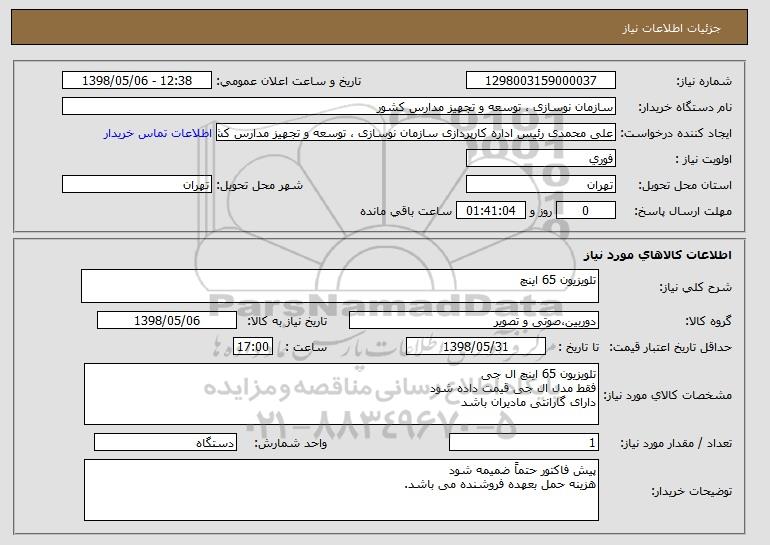Image resolution: width=770 pixels, height=545 pixels.
Task: Click the label تاریخ نیاز به کالا
Action: point(287,321)
